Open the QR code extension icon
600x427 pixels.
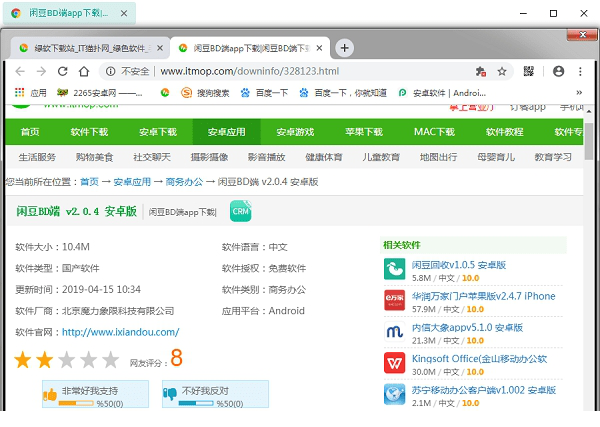click(x=528, y=71)
